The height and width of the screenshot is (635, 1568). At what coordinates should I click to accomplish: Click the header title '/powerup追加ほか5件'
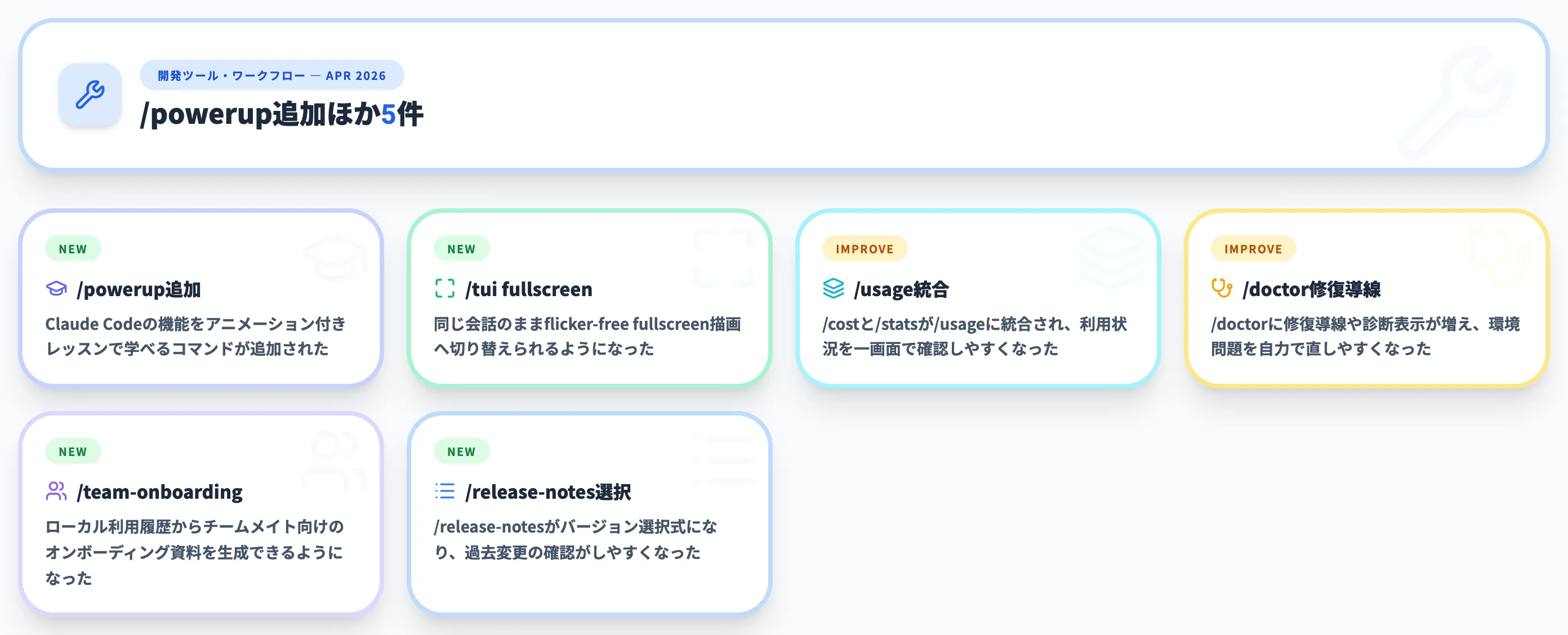281,114
